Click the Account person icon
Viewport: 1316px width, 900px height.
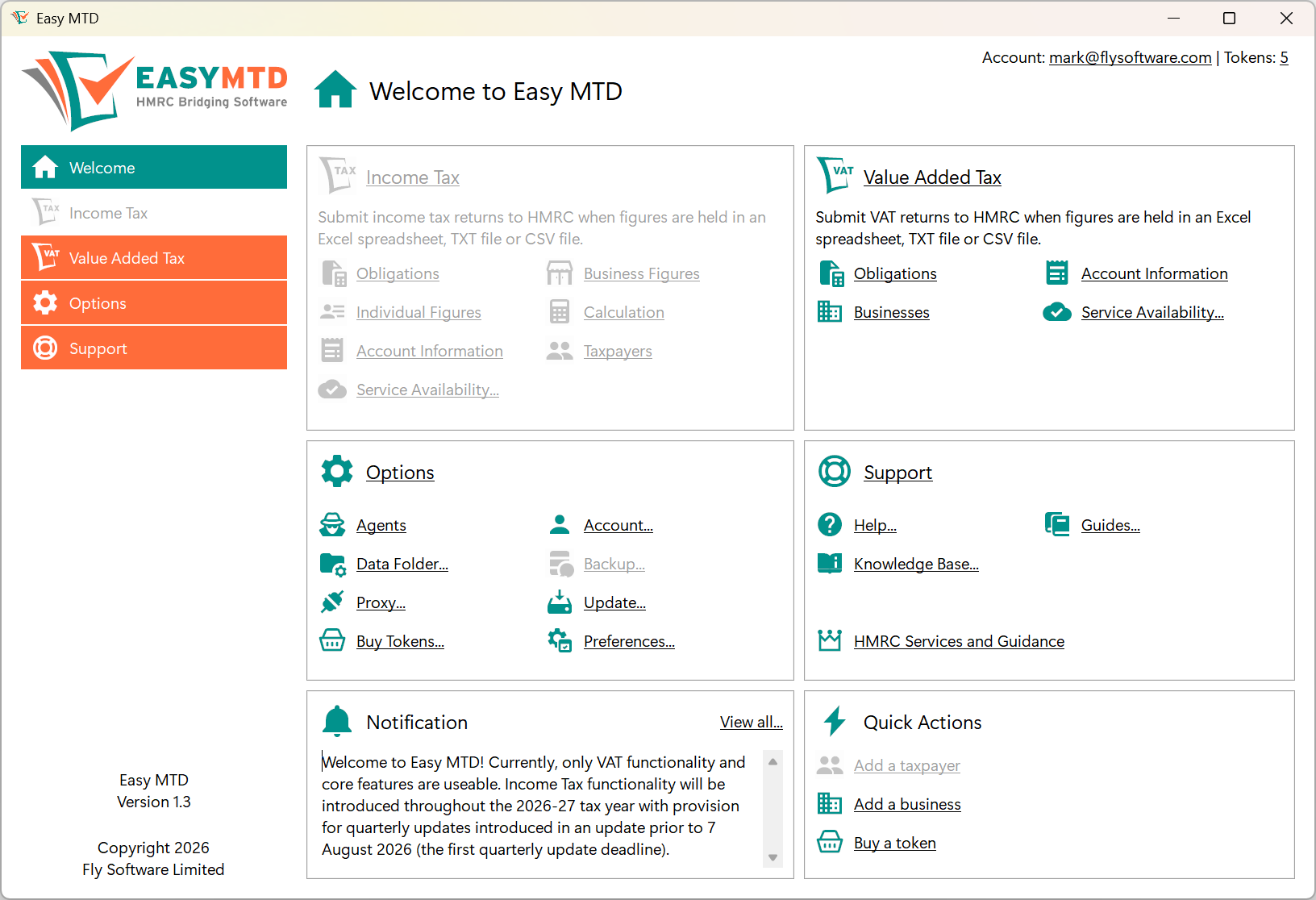(x=559, y=524)
